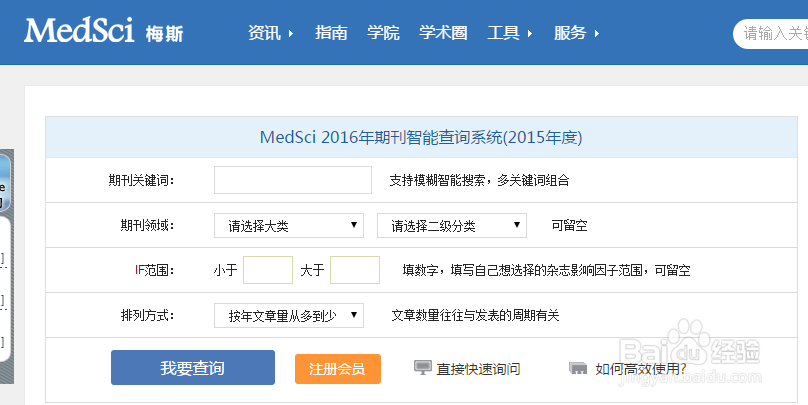Open the 学术圈 page
This screenshot has height=405, width=808.
(x=443, y=33)
